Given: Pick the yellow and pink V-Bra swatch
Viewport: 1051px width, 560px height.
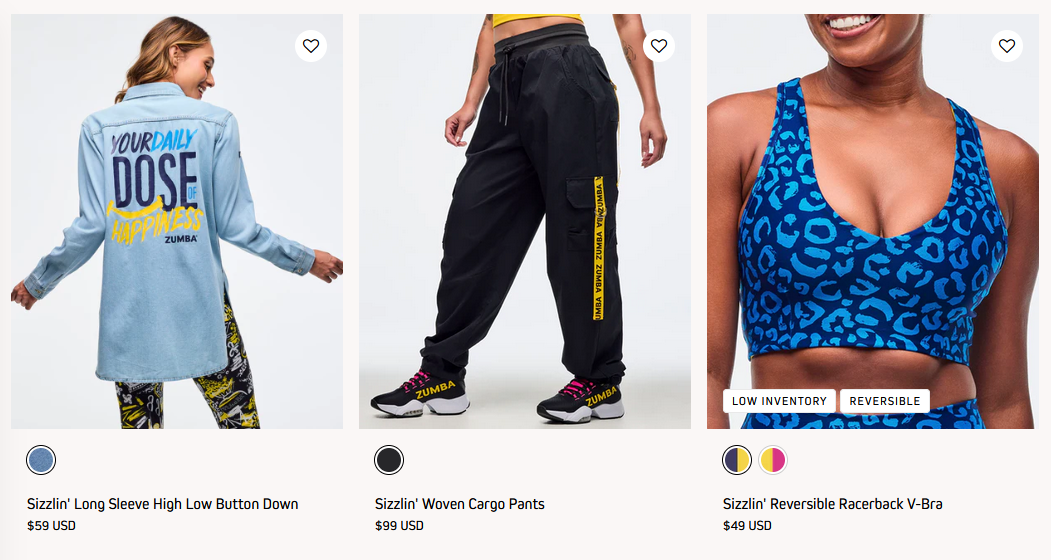Looking at the screenshot, I should (x=773, y=460).
